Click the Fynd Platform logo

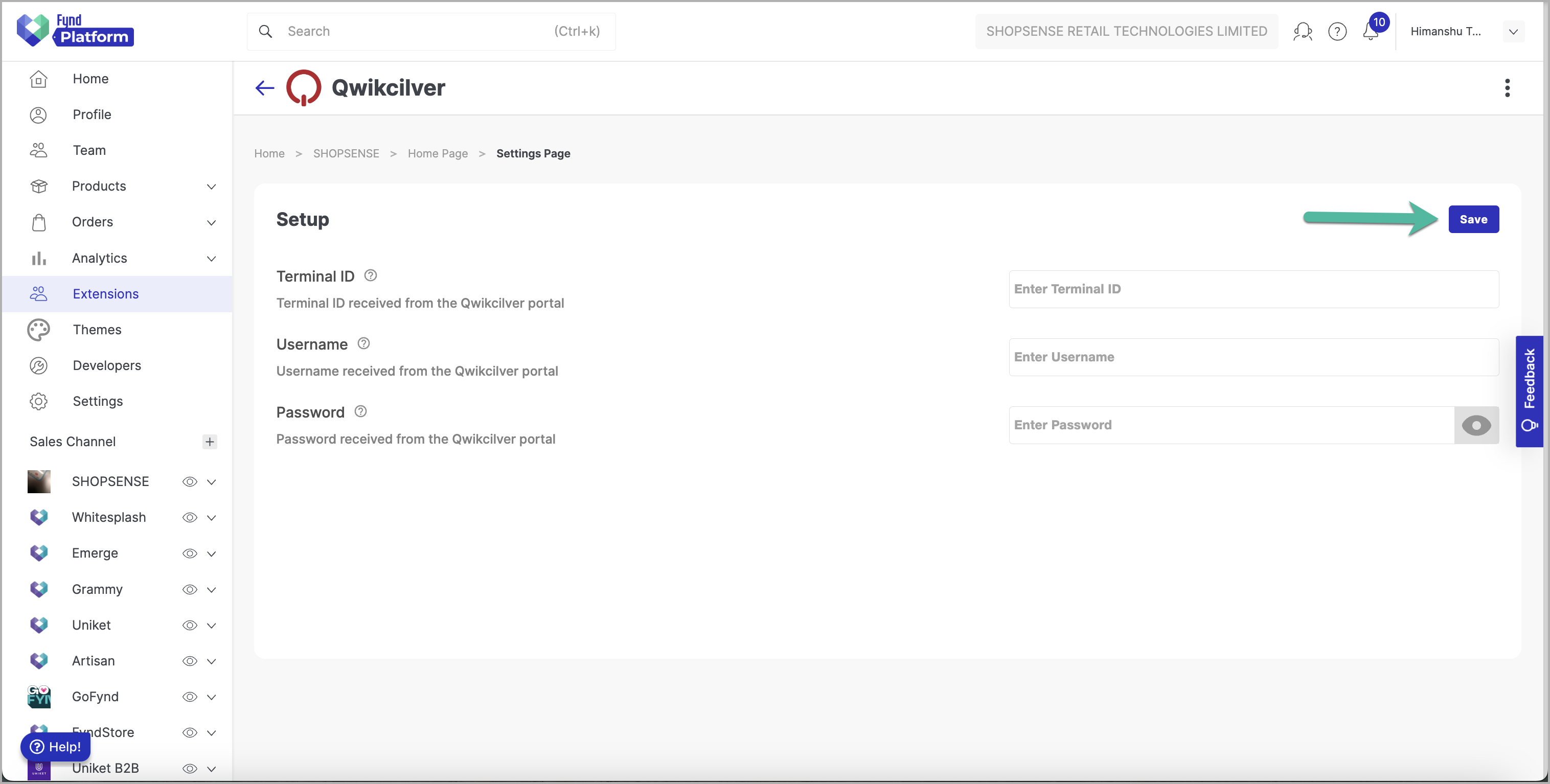pyautogui.click(x=75, y=30)
